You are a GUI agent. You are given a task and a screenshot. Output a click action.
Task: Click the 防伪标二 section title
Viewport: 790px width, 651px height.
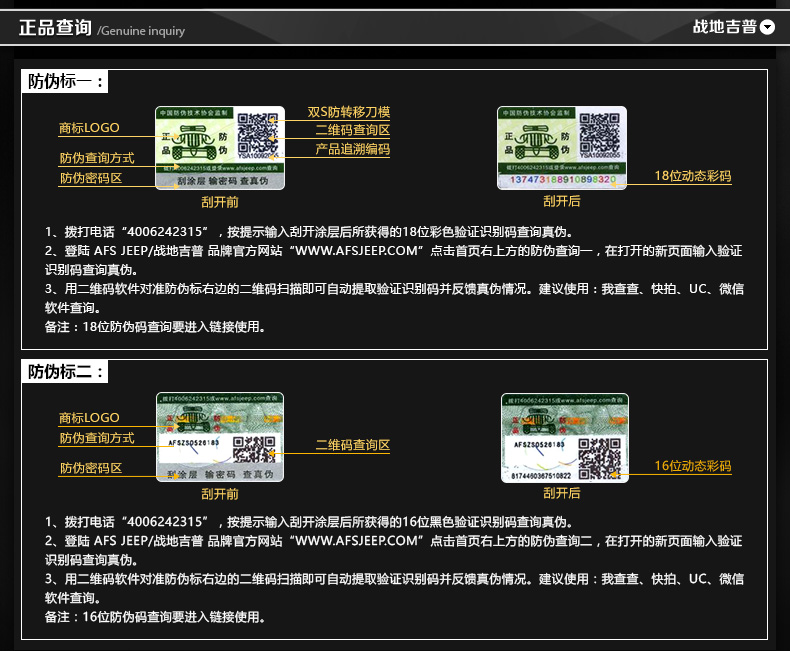(x=65, y=372)
